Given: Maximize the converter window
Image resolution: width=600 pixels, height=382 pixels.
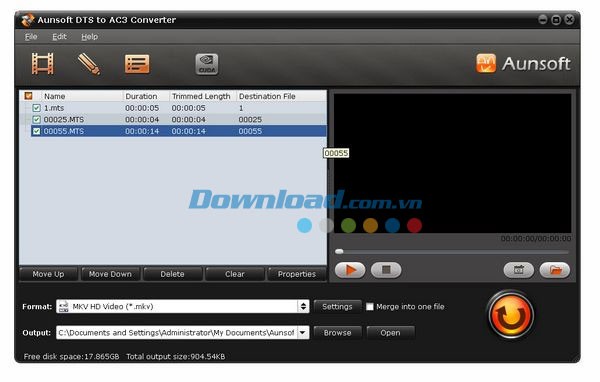Looking at the screenshot, I should tap(556, 19).
